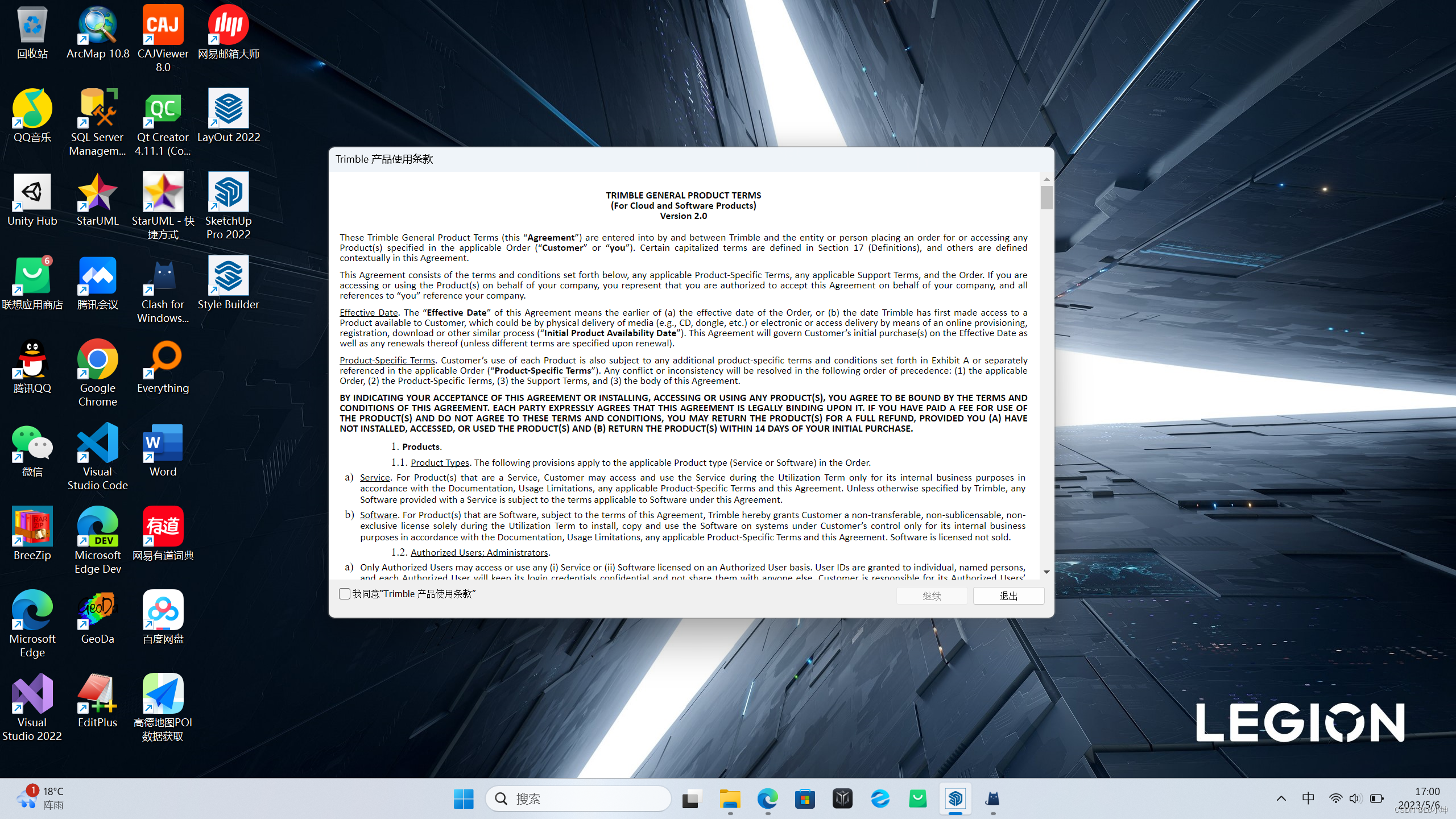This screenshot has height=819, width=1456.
Task: Select the SketchUp Pro 2022 desktop icon
Action: (229, 206)
